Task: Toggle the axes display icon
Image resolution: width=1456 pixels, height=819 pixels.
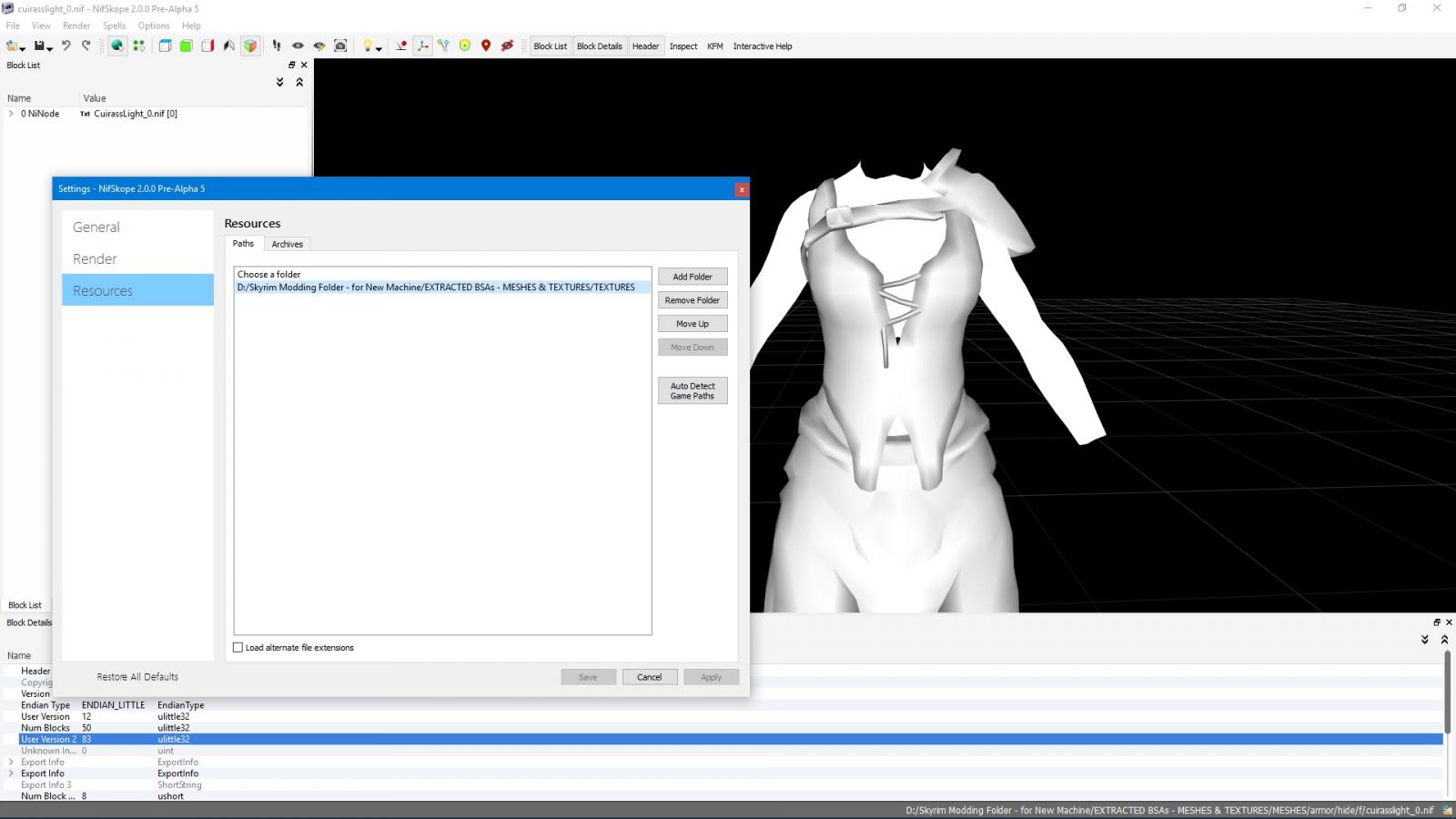Action: (422, 45)
